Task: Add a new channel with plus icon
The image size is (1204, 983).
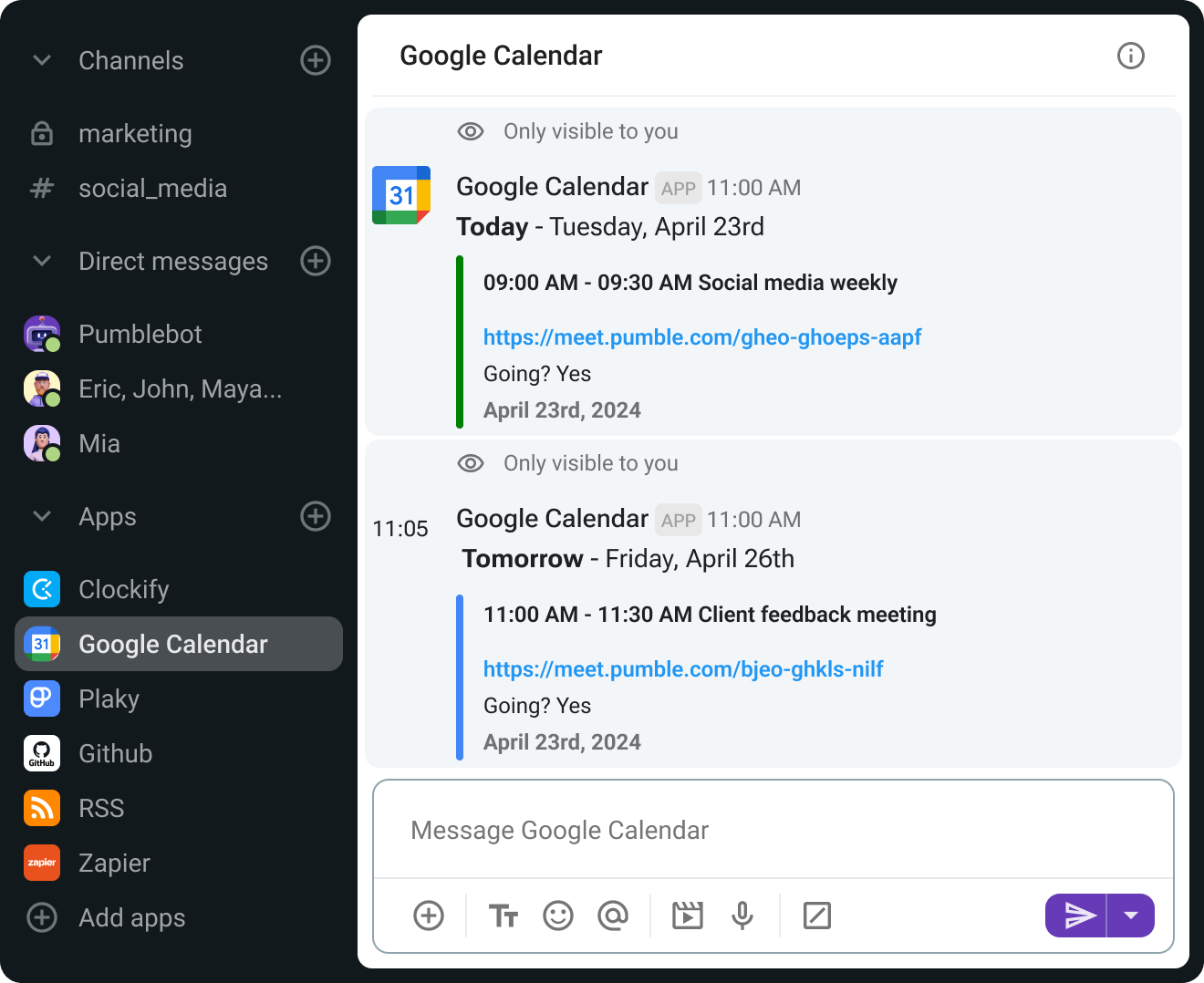Action: point(316,60)
